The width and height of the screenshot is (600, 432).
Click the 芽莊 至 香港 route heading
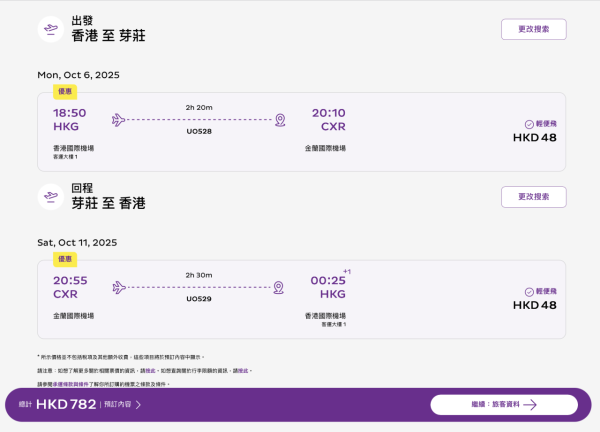[x=108, y=203]
